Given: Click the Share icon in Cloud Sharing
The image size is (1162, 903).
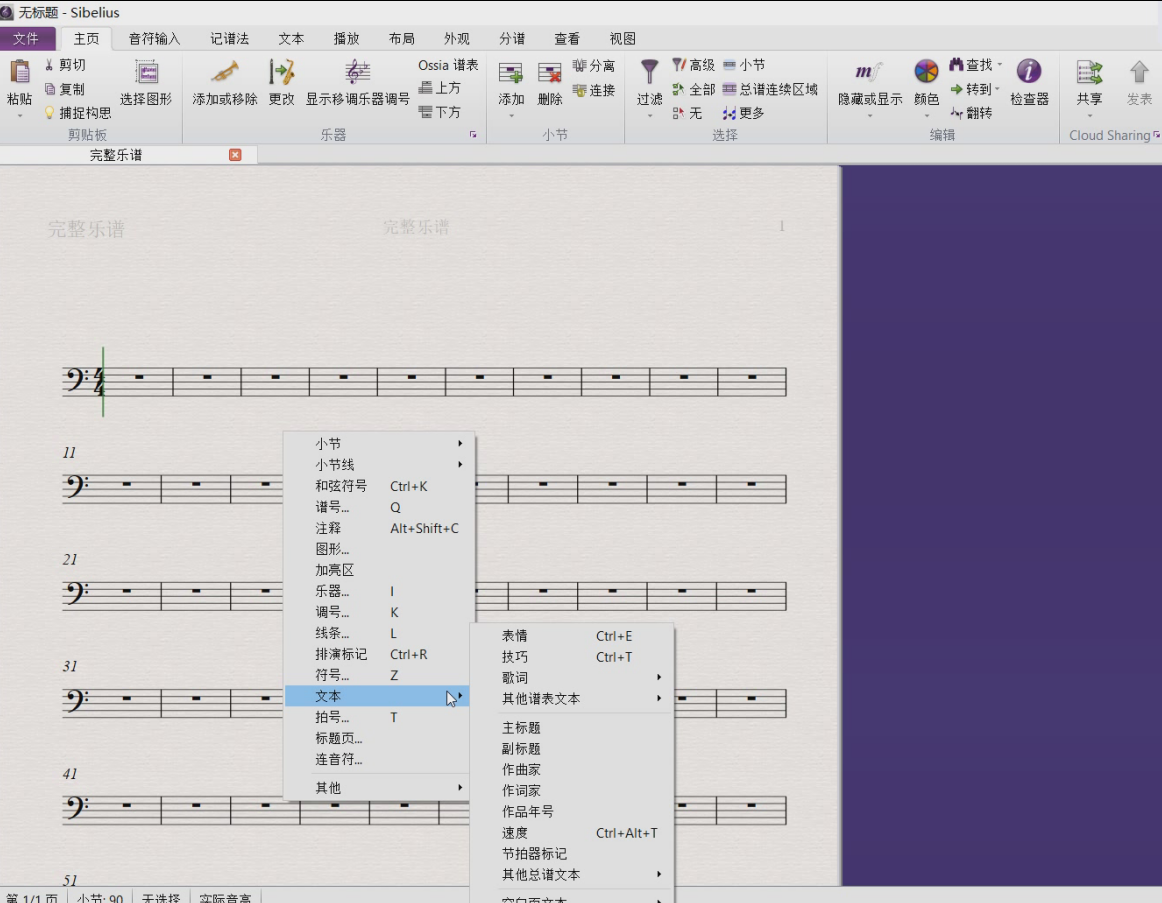Looking at the screenshot, I should [1089, 73].
